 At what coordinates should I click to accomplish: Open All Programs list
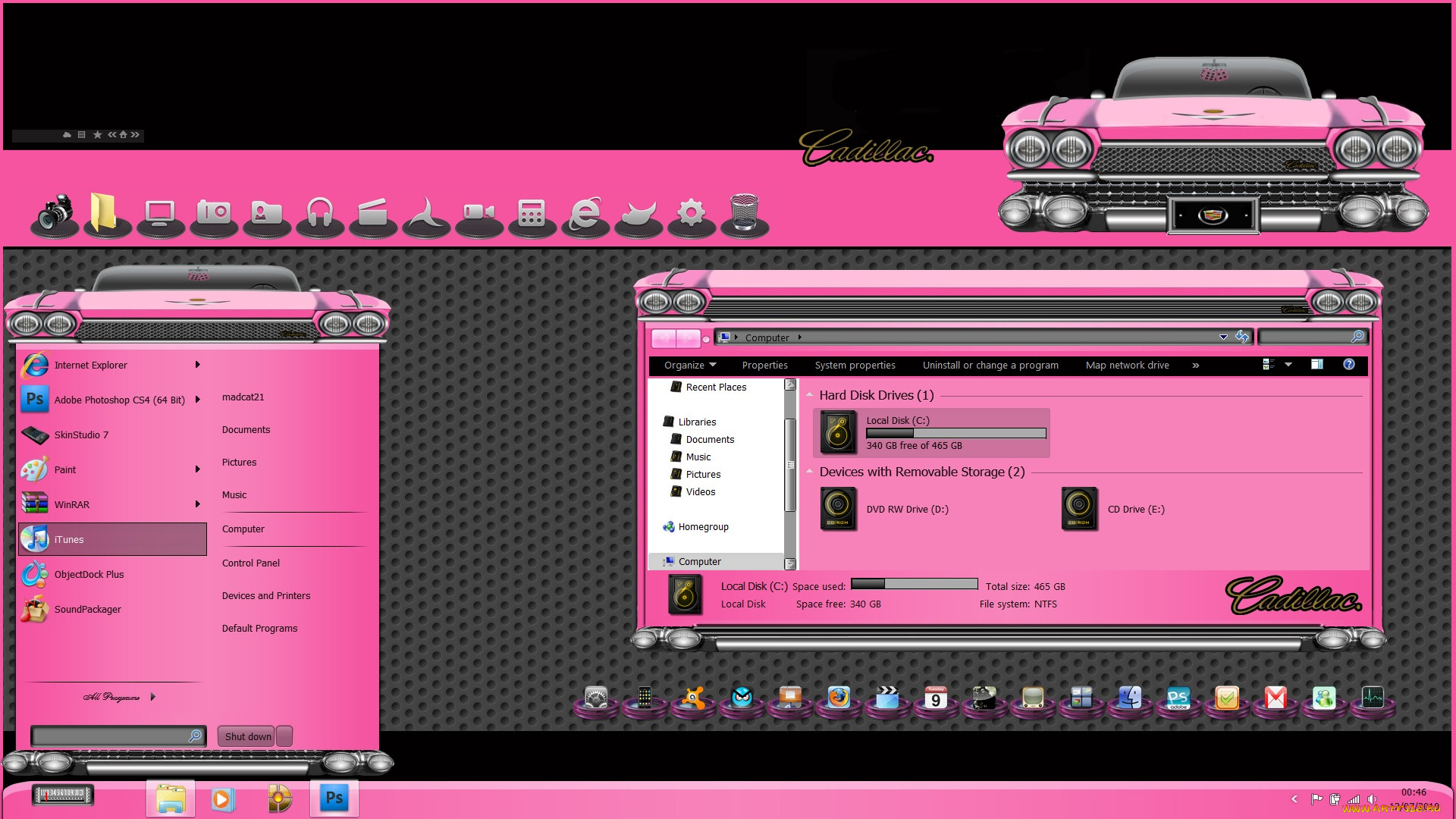pyautogui.click(x=119, y=697)
